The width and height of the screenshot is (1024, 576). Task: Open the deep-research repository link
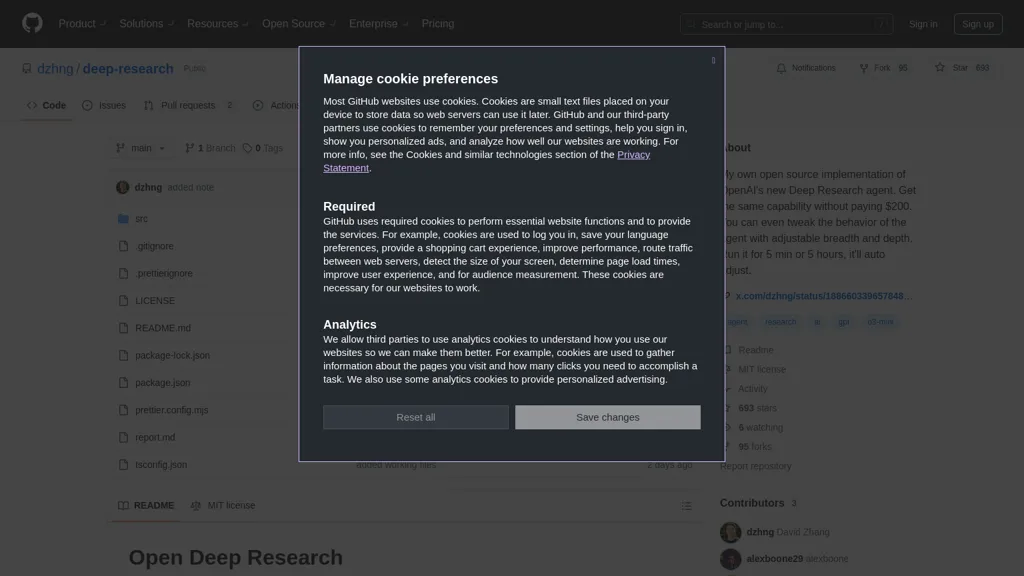click(x=128, y=69)
